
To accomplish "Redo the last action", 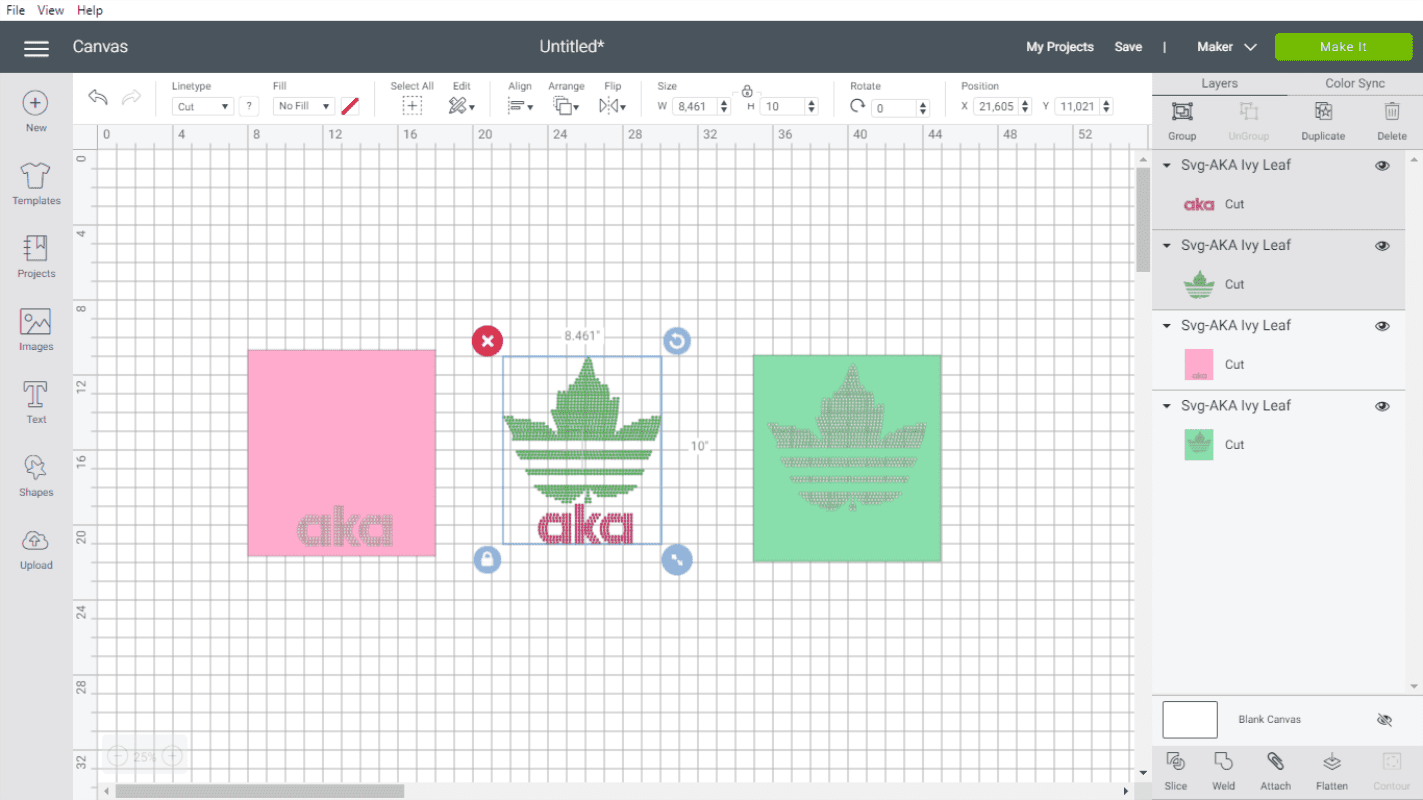I will [131, 98].
